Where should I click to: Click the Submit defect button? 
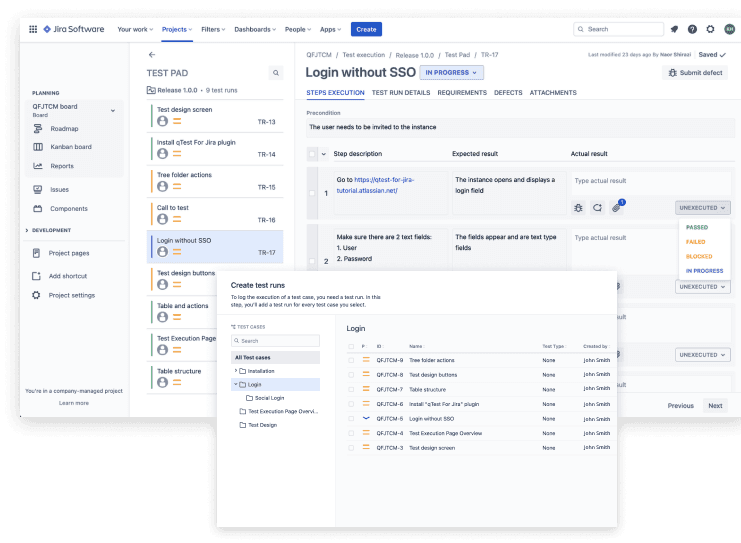tap(694, 73)
